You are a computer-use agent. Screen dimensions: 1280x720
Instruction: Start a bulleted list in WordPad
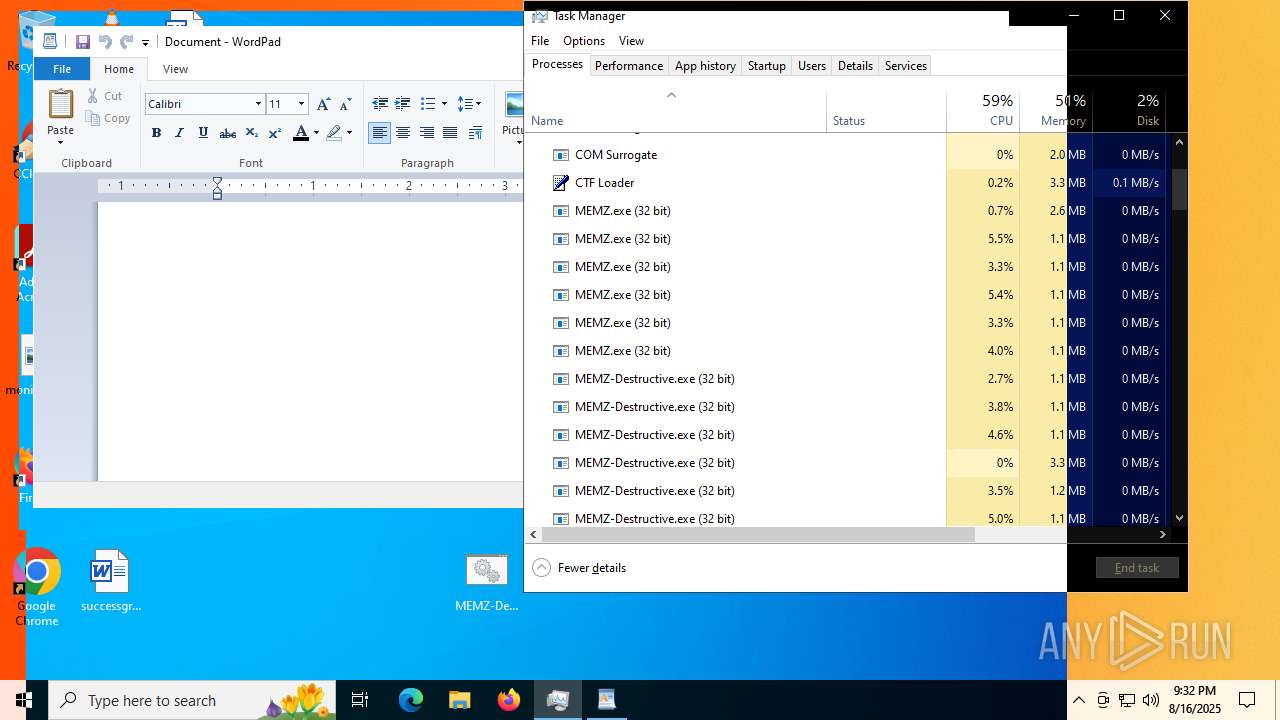tap(427, 104)
